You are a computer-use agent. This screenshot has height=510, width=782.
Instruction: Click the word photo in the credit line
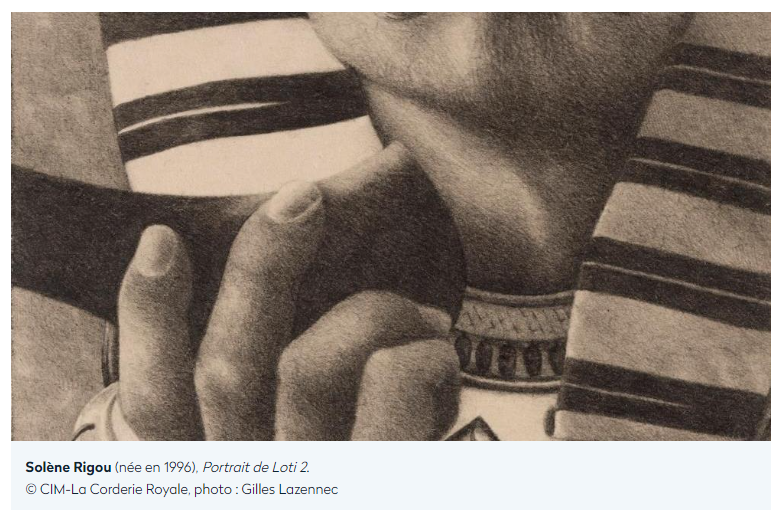coord(212,490)
